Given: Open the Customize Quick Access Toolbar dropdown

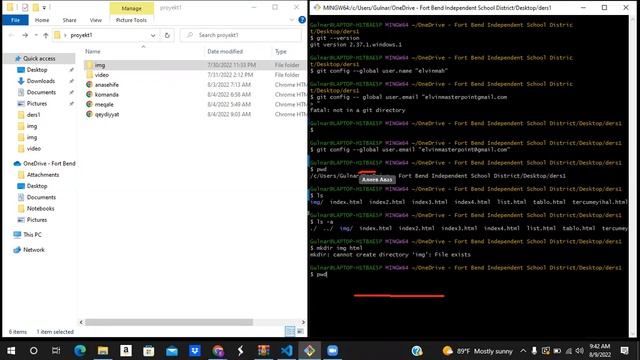Looking at the screenshot, I should 44,7.
